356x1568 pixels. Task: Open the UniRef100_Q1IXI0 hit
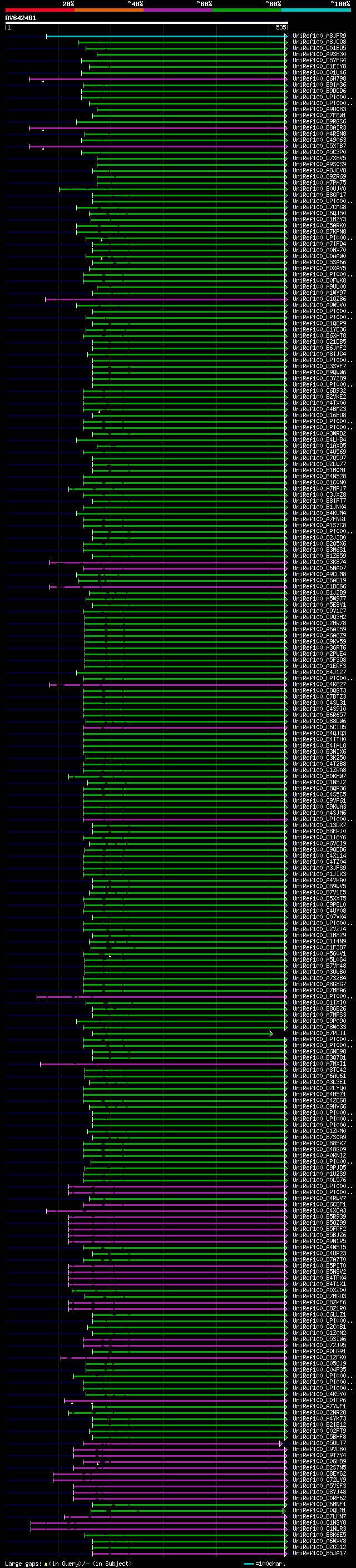click(x=319, y=1002)
